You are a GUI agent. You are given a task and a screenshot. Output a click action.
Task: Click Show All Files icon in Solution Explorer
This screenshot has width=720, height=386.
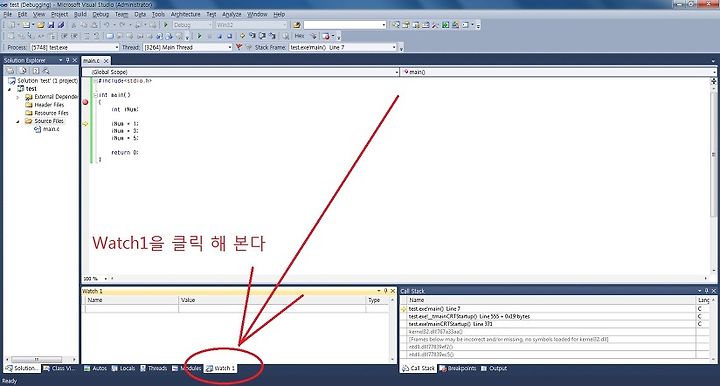click(23, 71)
